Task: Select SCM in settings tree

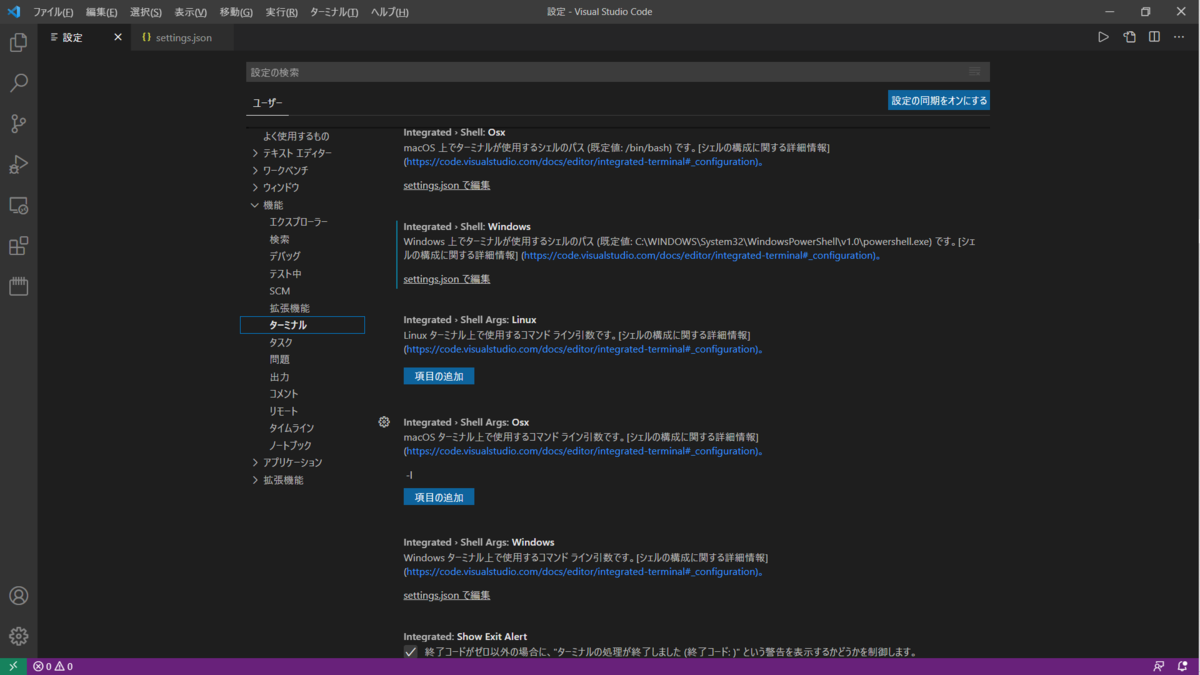Action: [x=279, y=291]
